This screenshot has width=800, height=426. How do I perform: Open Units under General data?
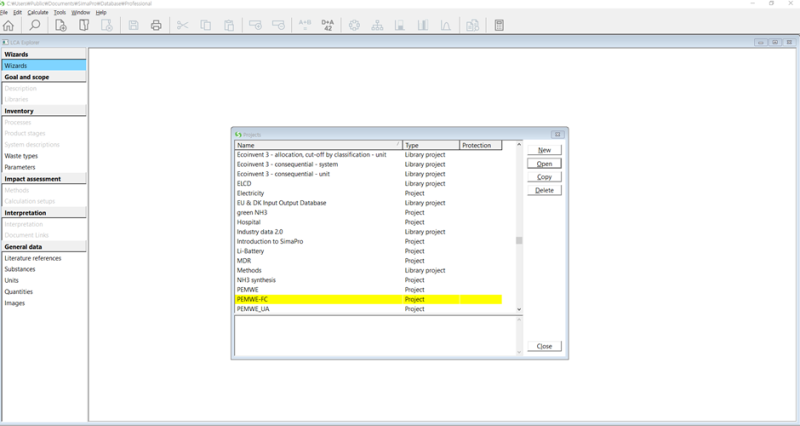point(11,281)
